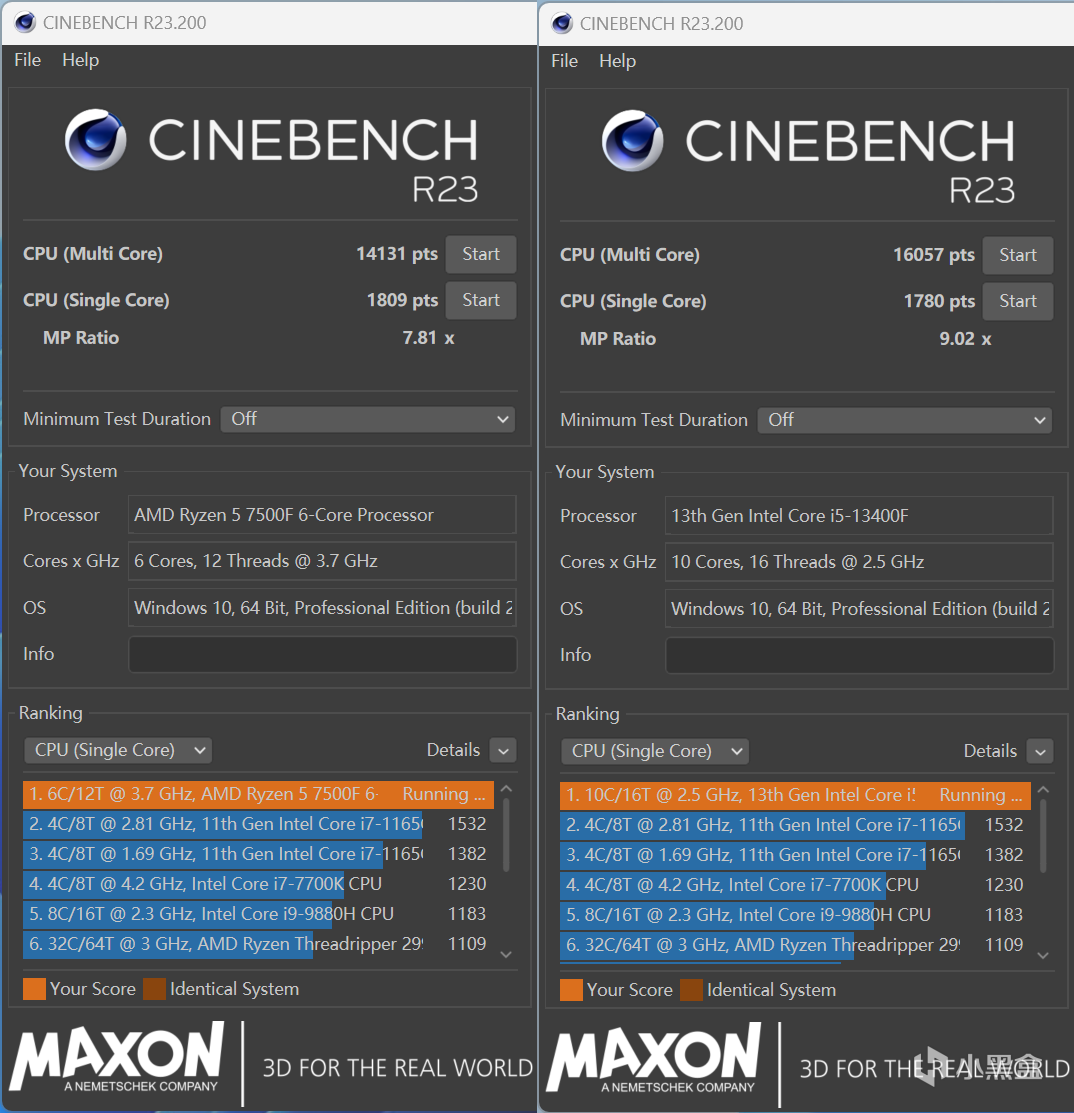Click right ranking list scroll up arrow
The width and height of the screenshot is (1074, 1113).
click(x=1043, y=789)
